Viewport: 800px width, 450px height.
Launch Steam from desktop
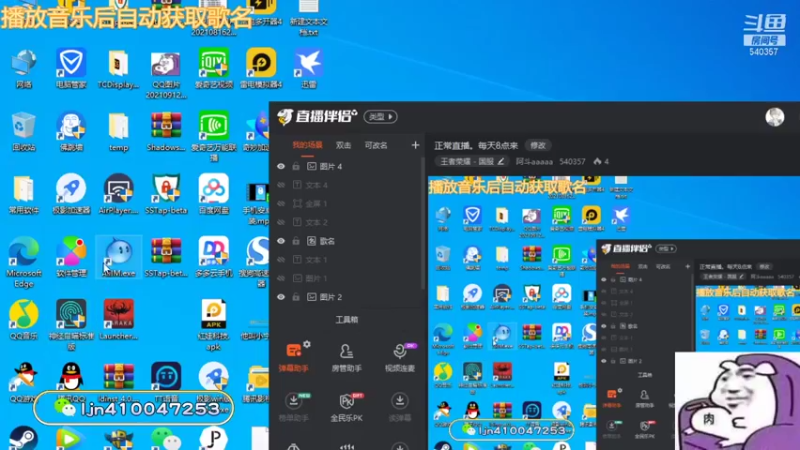click(x=23, y=438)
